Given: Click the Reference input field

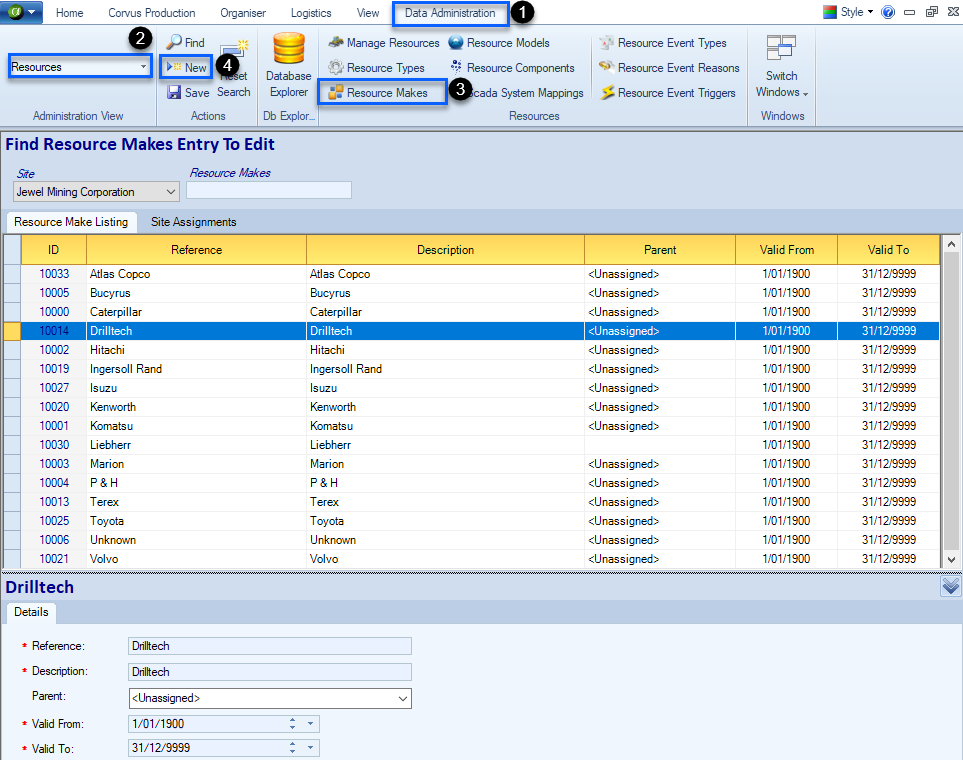Looking at the screenshot, I should (x=270, y=646).
